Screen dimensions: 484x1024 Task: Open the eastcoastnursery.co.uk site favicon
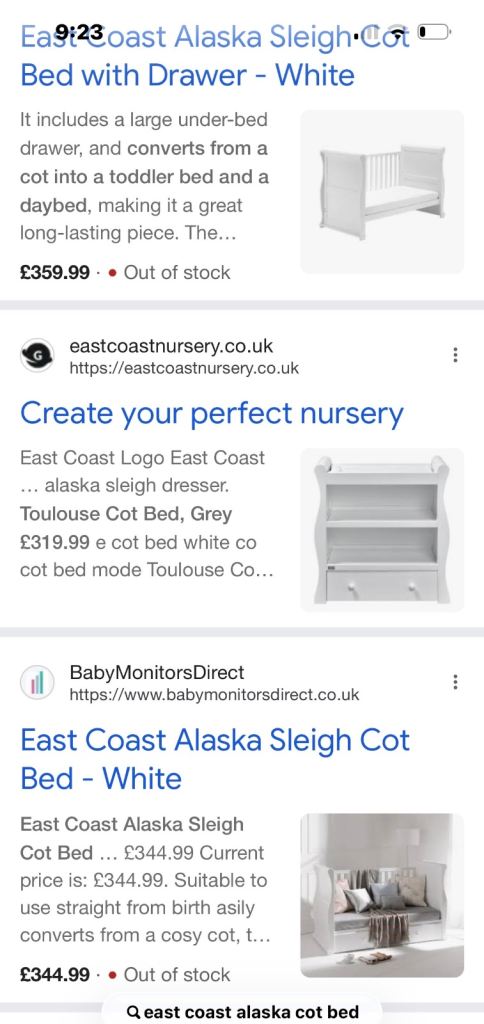pyautogui.click(x=37, y=356)
